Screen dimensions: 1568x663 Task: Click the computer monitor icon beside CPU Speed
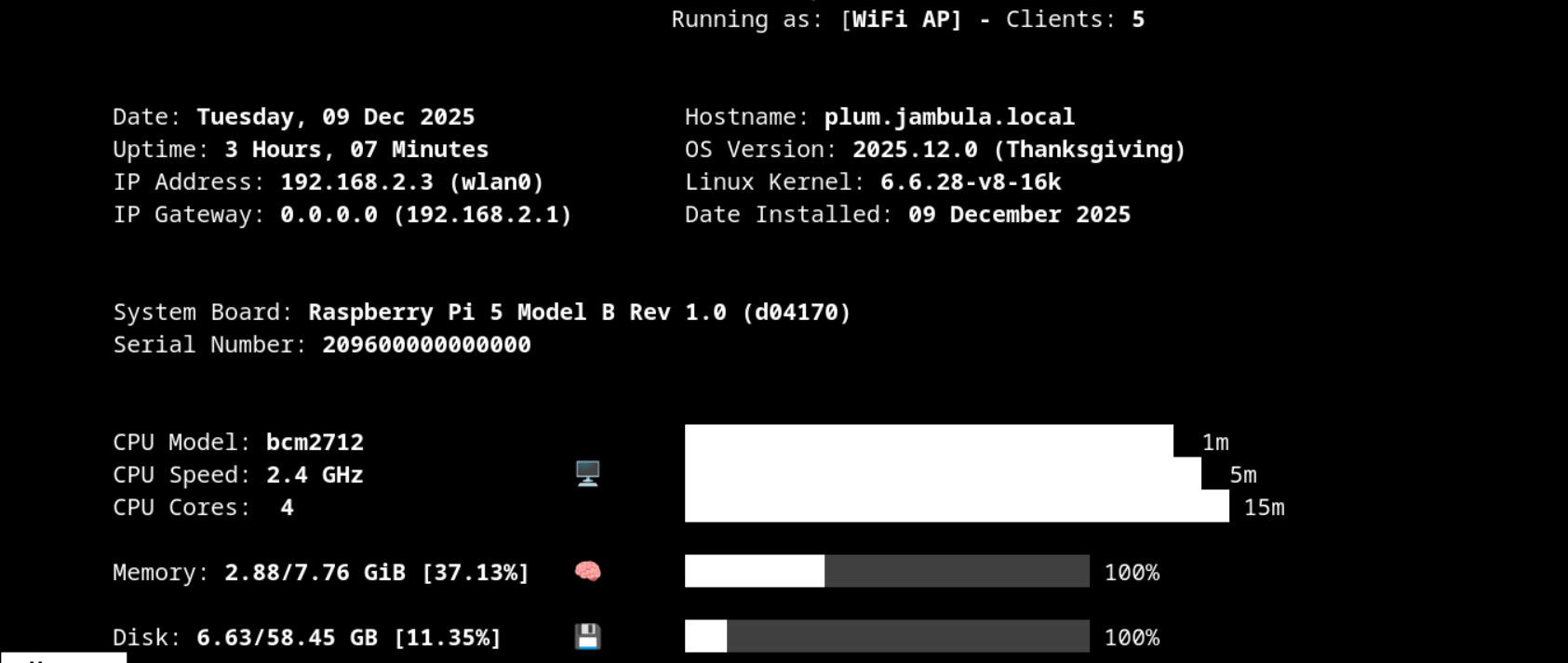(587, 473)
